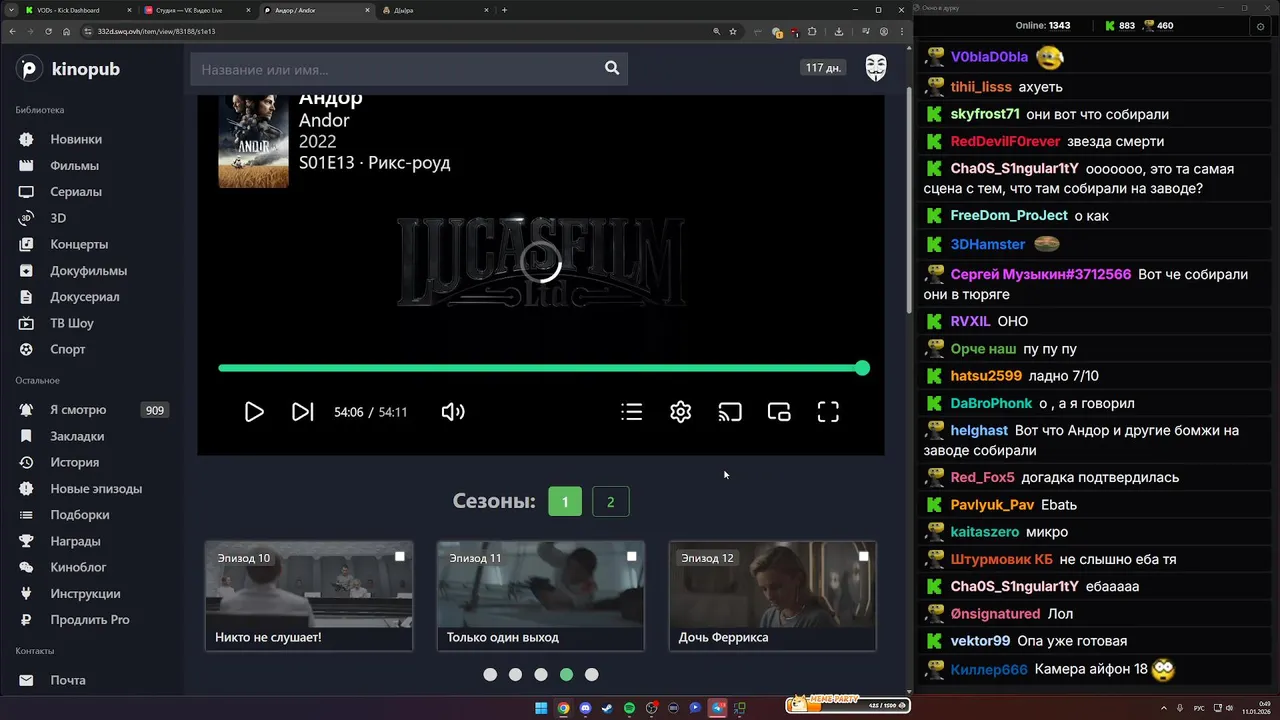The height and width of the screenshot is (720, 1280).
Task: Click the Подборки sidebar icon
Action: coord(27,515)
